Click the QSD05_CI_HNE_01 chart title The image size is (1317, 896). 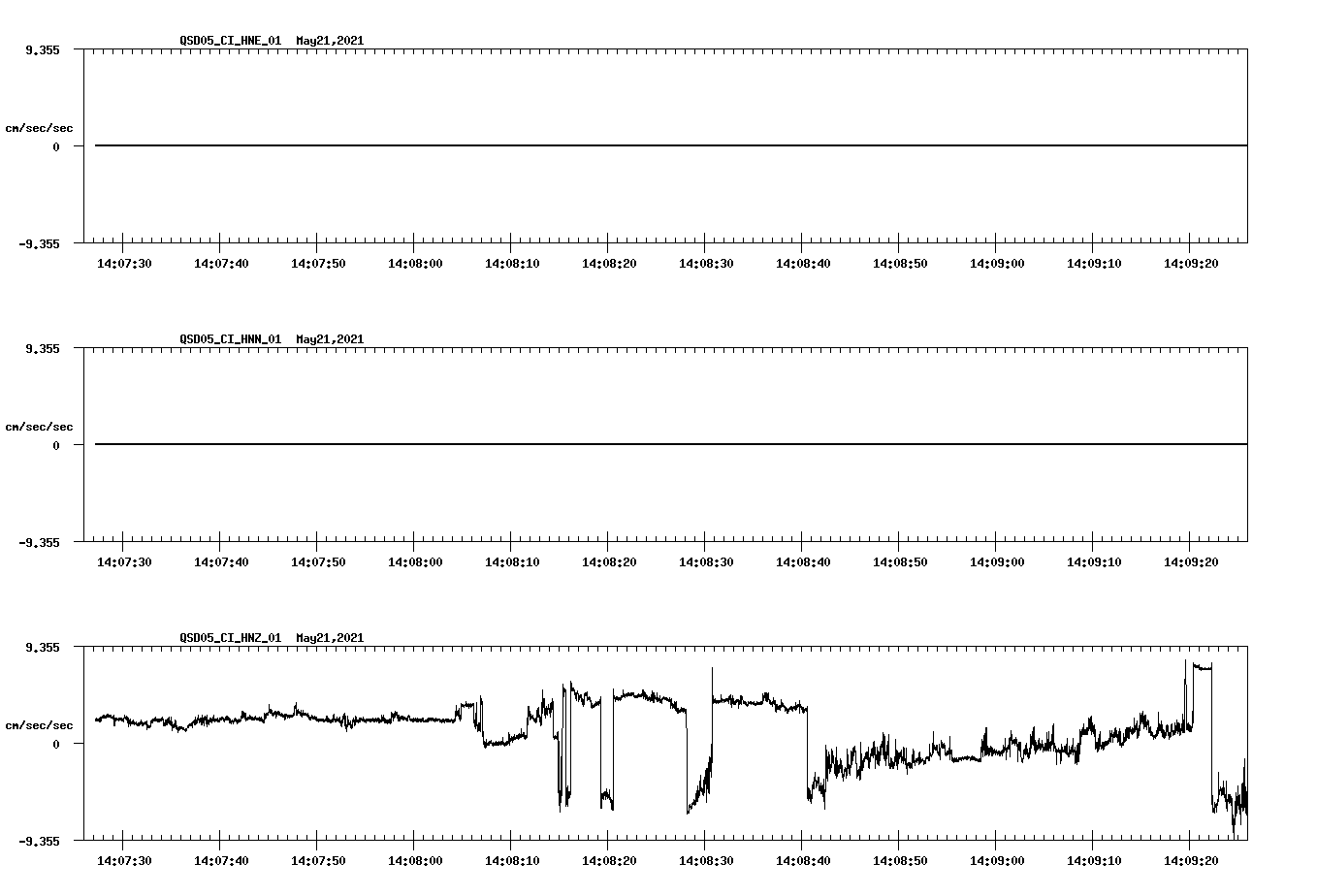point(272,41)
